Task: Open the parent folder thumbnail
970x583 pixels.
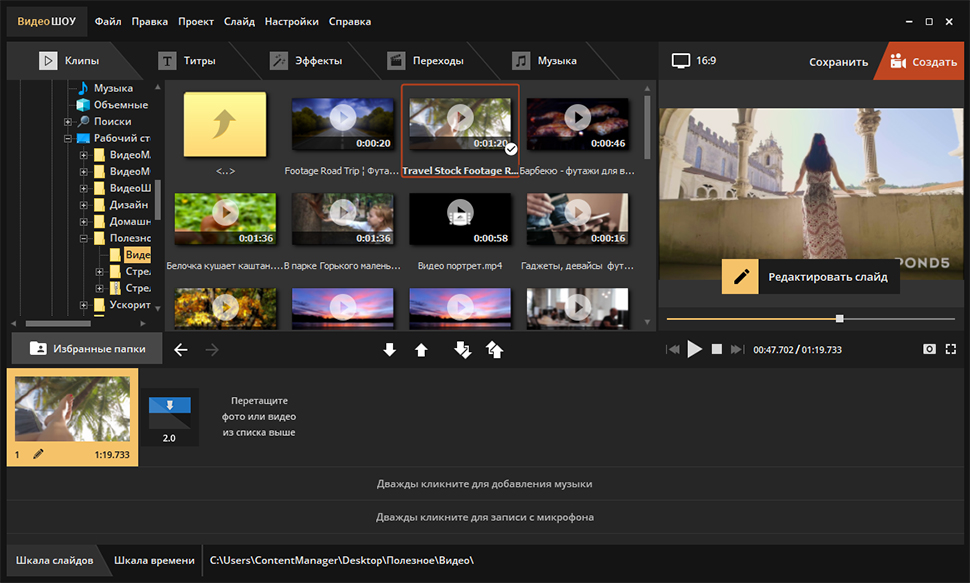Action: (225, 124)
